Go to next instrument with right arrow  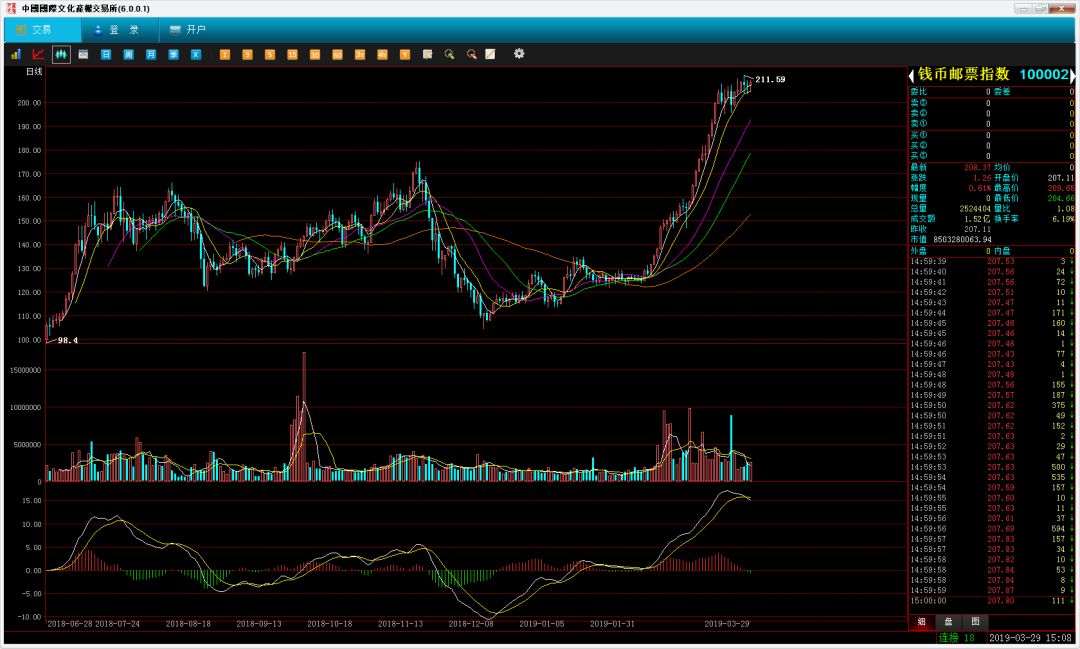point(1071,75)
